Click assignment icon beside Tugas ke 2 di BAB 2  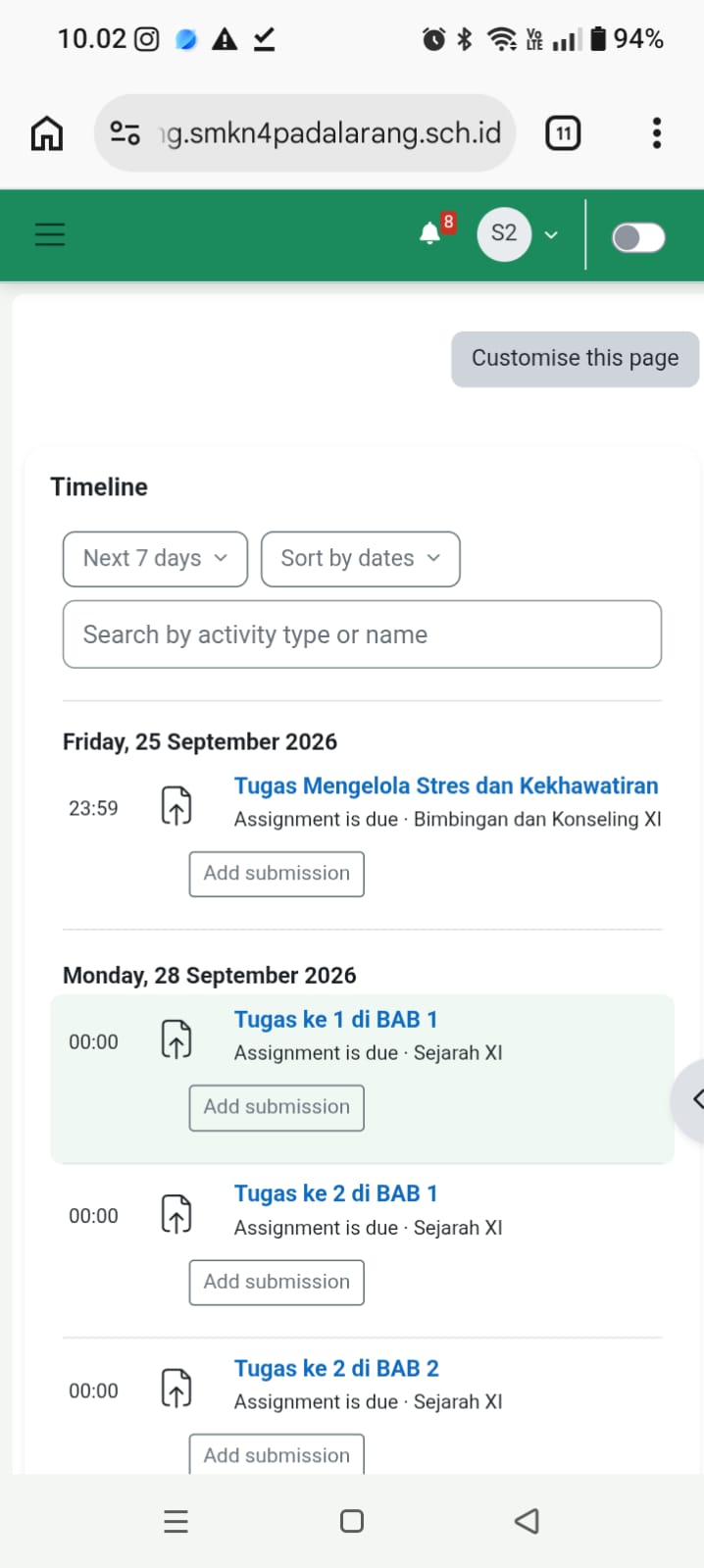(x=176, y=1389)
